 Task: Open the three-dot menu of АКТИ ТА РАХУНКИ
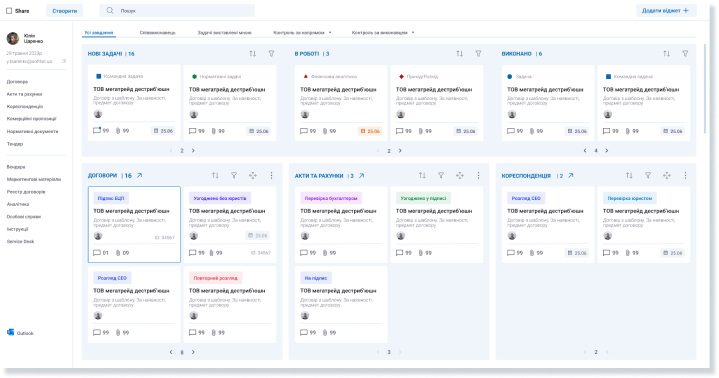[478, 175]
